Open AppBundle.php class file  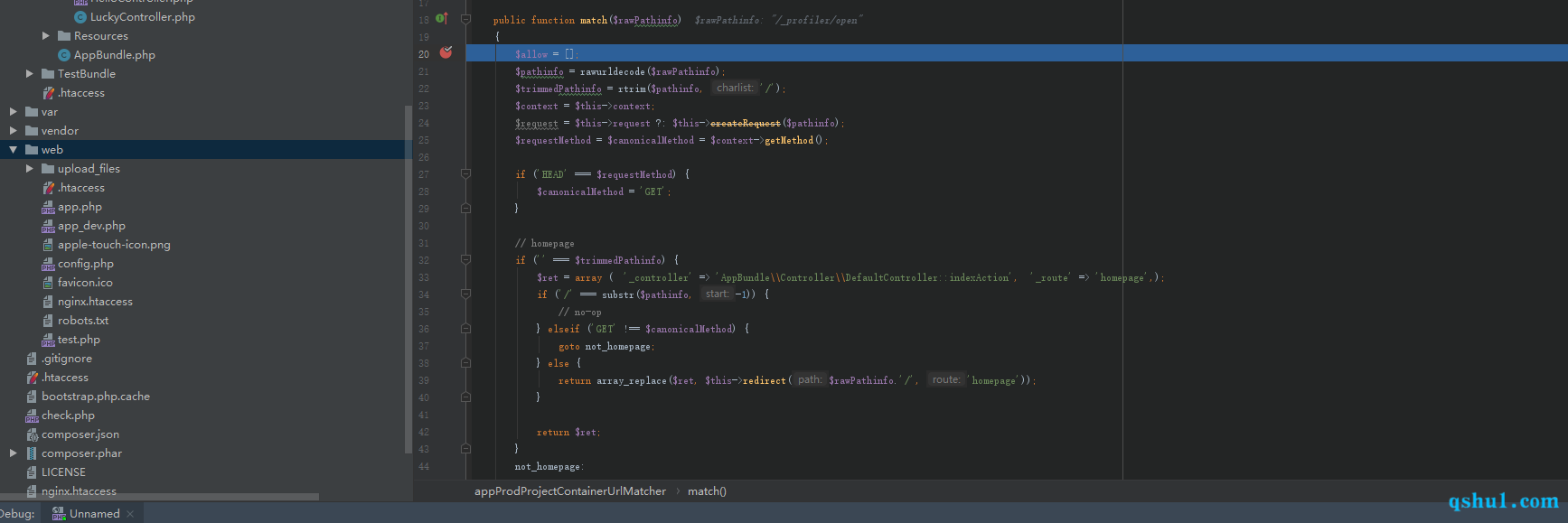[114, 55]
